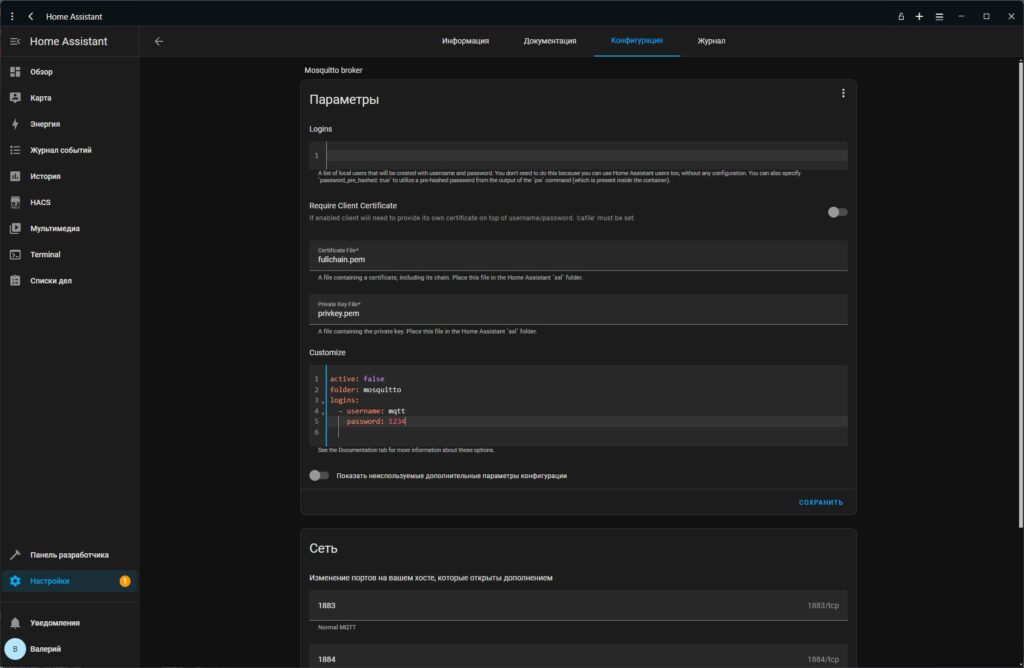The image size is (1024, 668).
Task: Toggle Require Client Certificate switch
Action: coord(837,212)
